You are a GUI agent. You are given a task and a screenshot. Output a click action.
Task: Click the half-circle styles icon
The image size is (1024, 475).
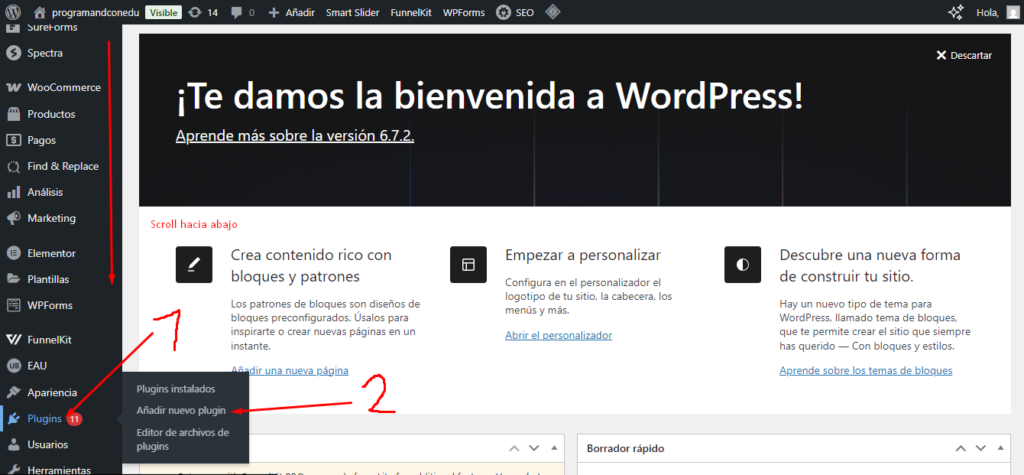743,265
